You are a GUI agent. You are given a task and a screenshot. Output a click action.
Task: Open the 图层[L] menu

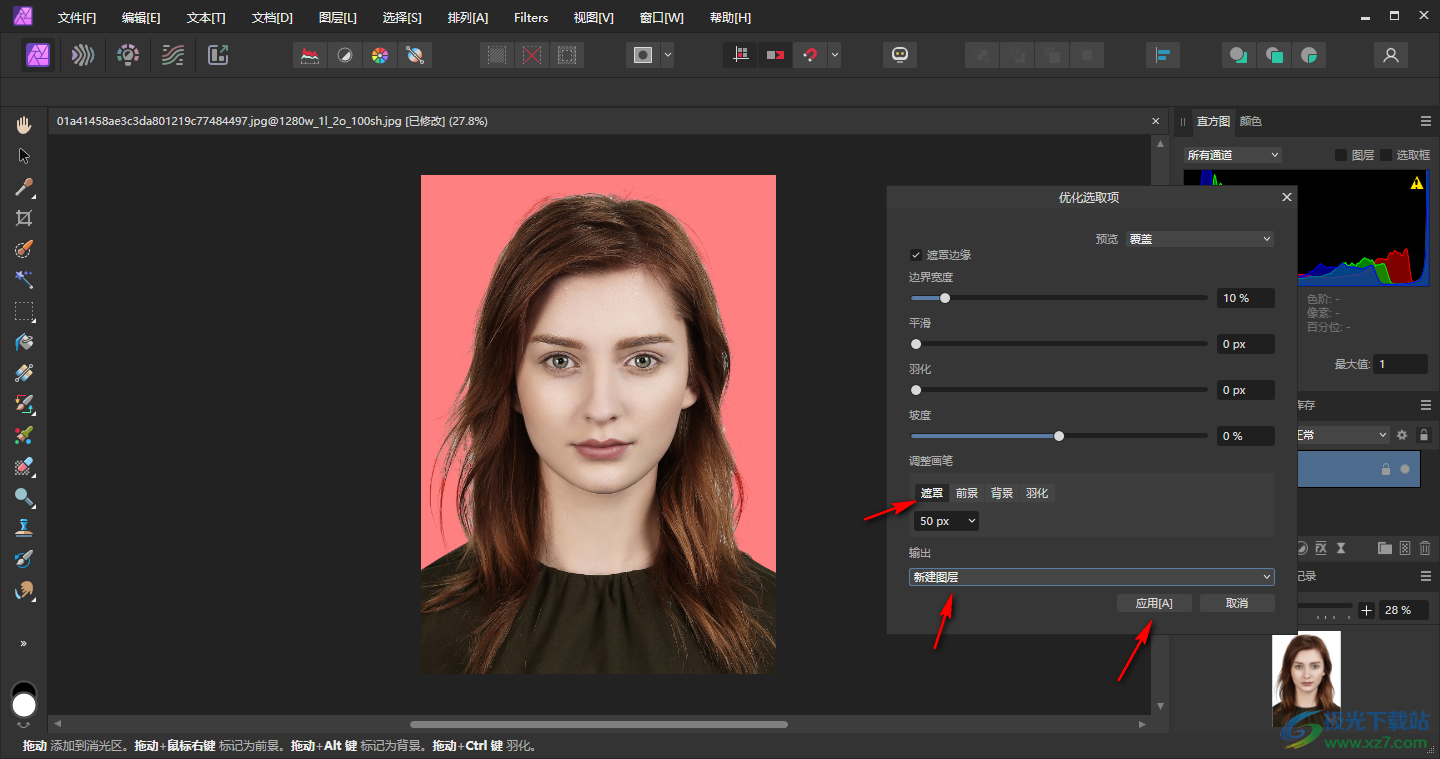point(337,18)
